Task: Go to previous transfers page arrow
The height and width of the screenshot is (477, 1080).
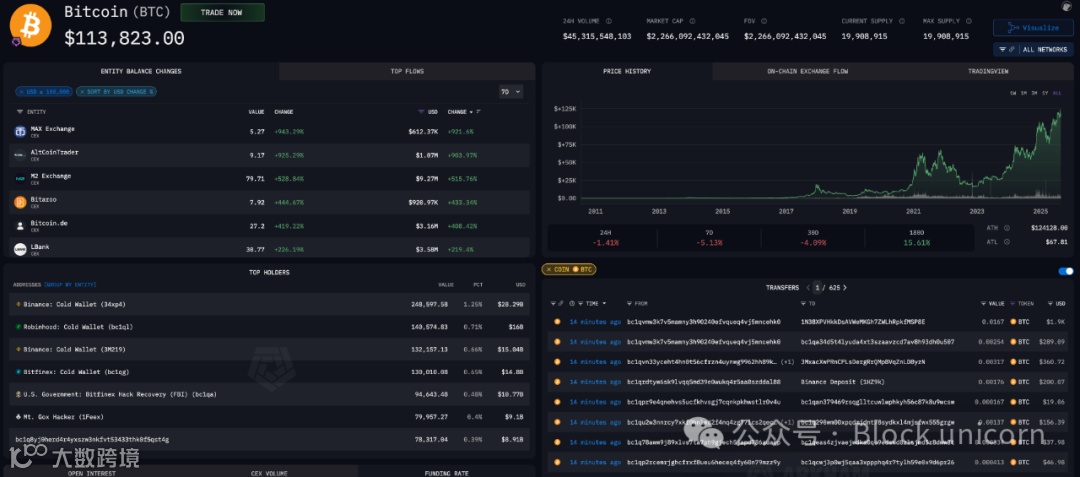Action: (x=808, y=288)
